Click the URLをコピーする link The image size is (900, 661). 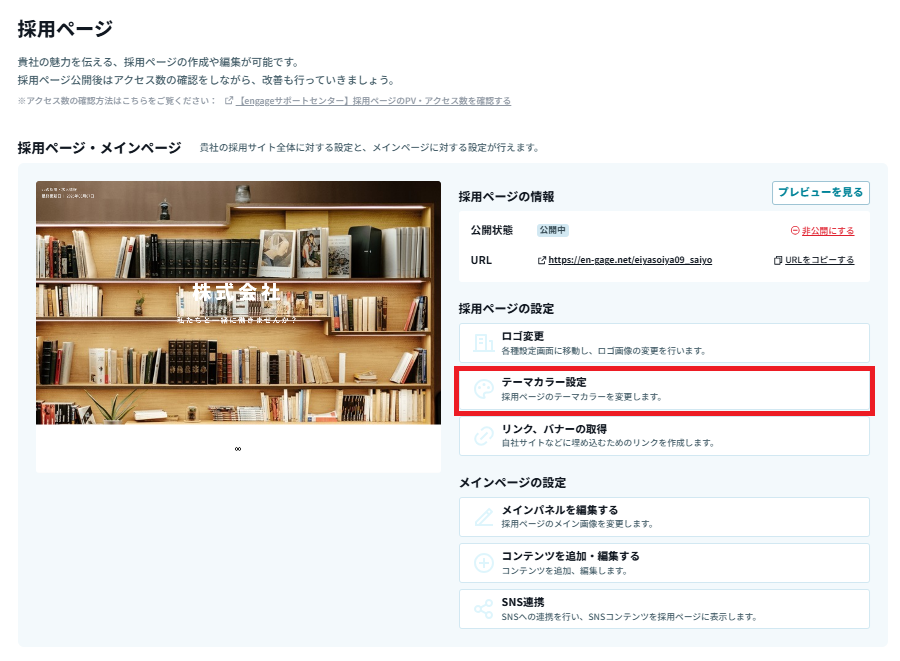819,260
